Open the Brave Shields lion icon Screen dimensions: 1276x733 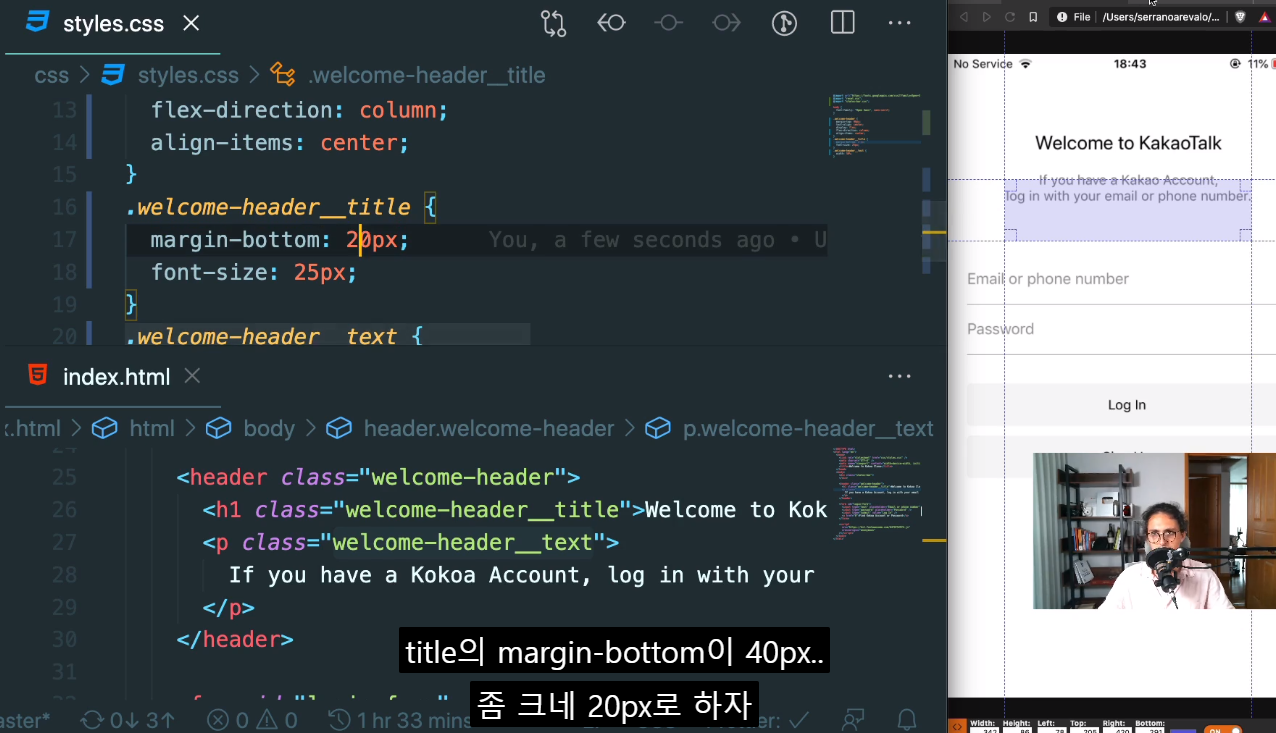[x=1241, y=17]
